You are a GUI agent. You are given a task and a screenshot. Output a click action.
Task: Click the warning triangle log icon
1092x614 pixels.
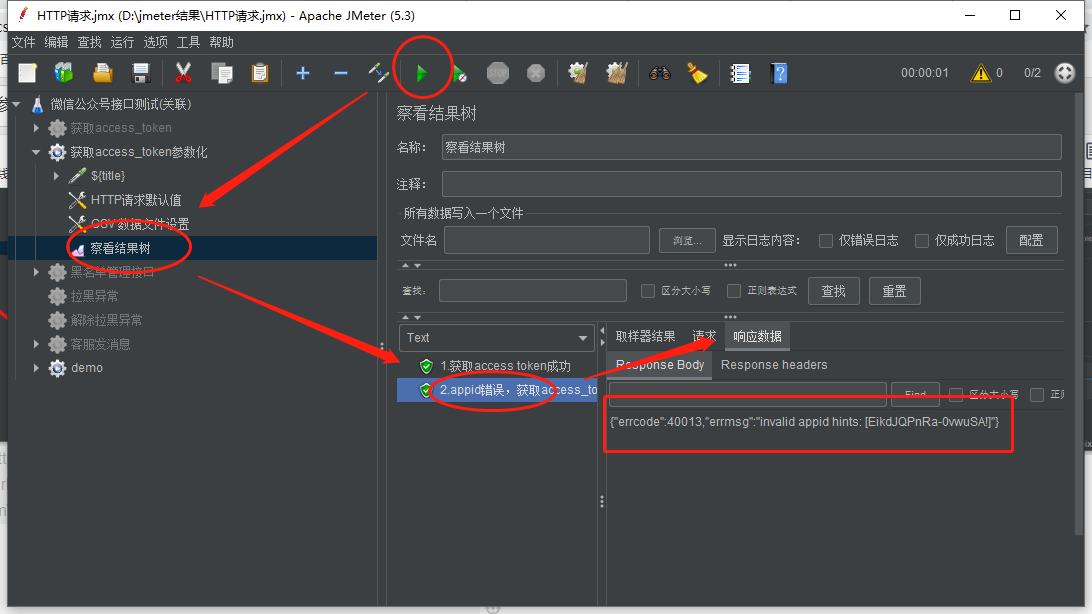[981, 73]
